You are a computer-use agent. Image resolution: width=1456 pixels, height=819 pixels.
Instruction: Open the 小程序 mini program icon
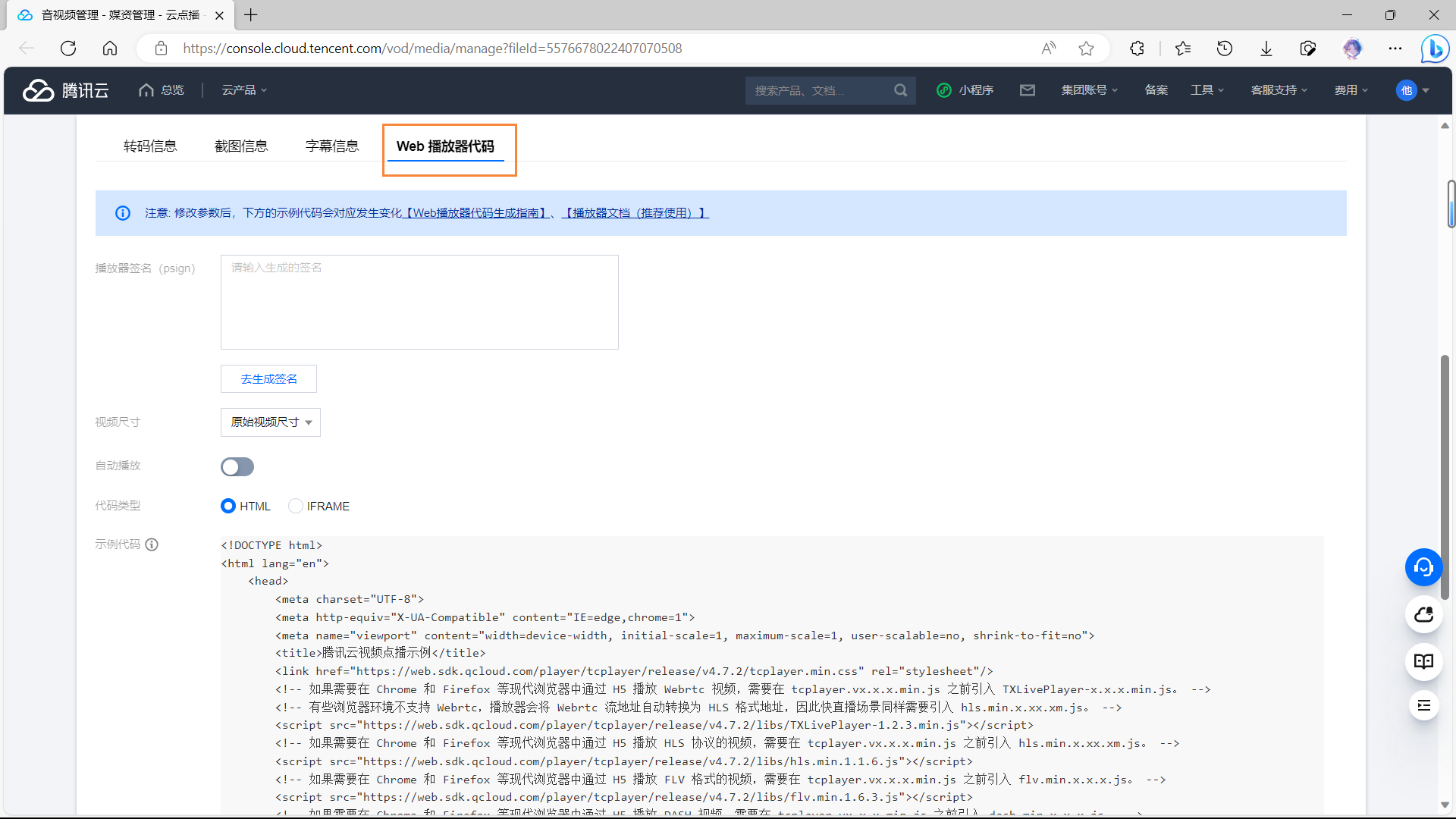965,90
